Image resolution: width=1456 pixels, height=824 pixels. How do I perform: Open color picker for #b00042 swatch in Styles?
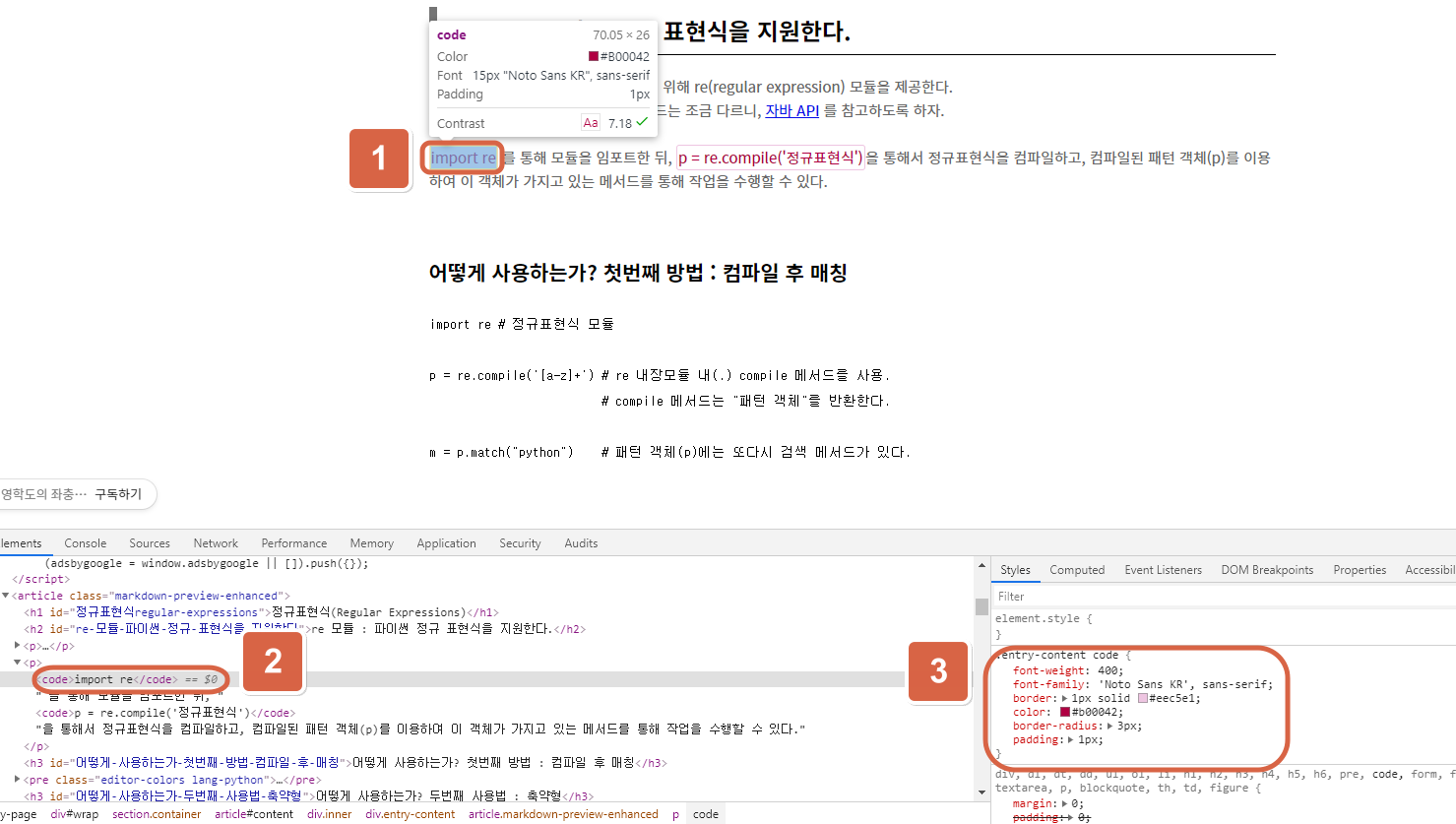[1065, 712]
